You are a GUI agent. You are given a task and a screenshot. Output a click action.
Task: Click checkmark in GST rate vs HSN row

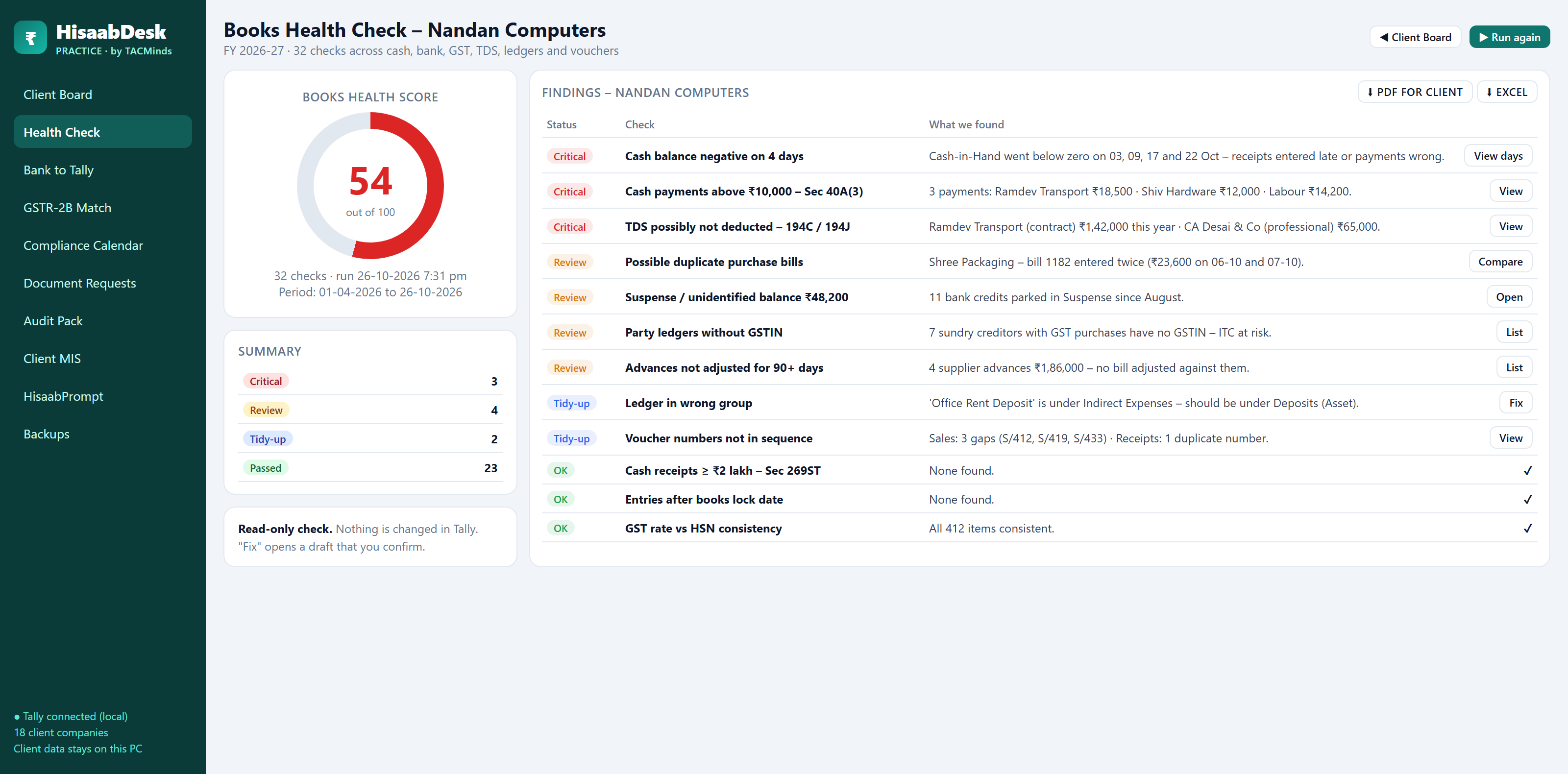[1527, 528]
